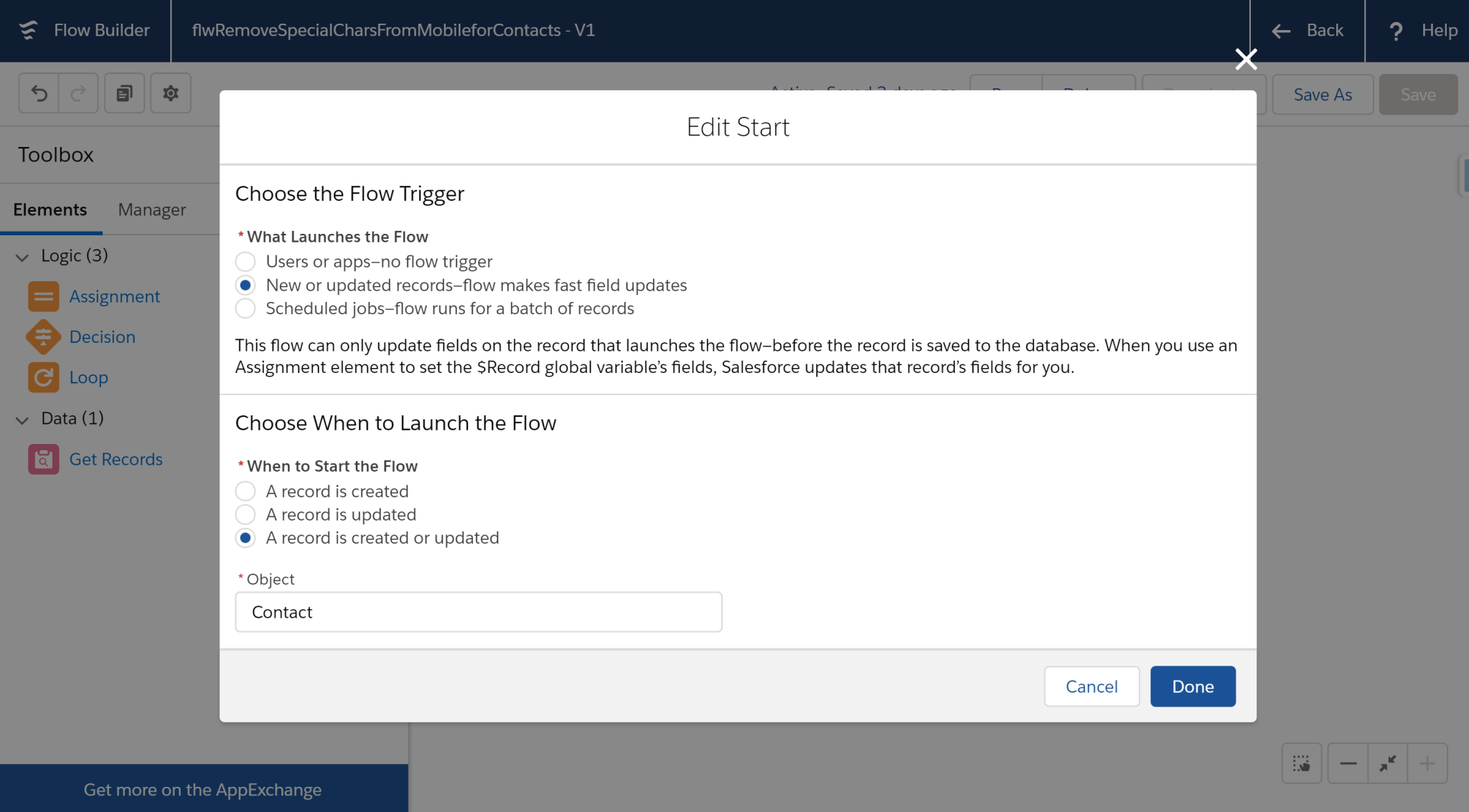Collapse the Data (1) section chevron
The height and width of the screenshot is (812, 1469).
[x=22, y=420]
